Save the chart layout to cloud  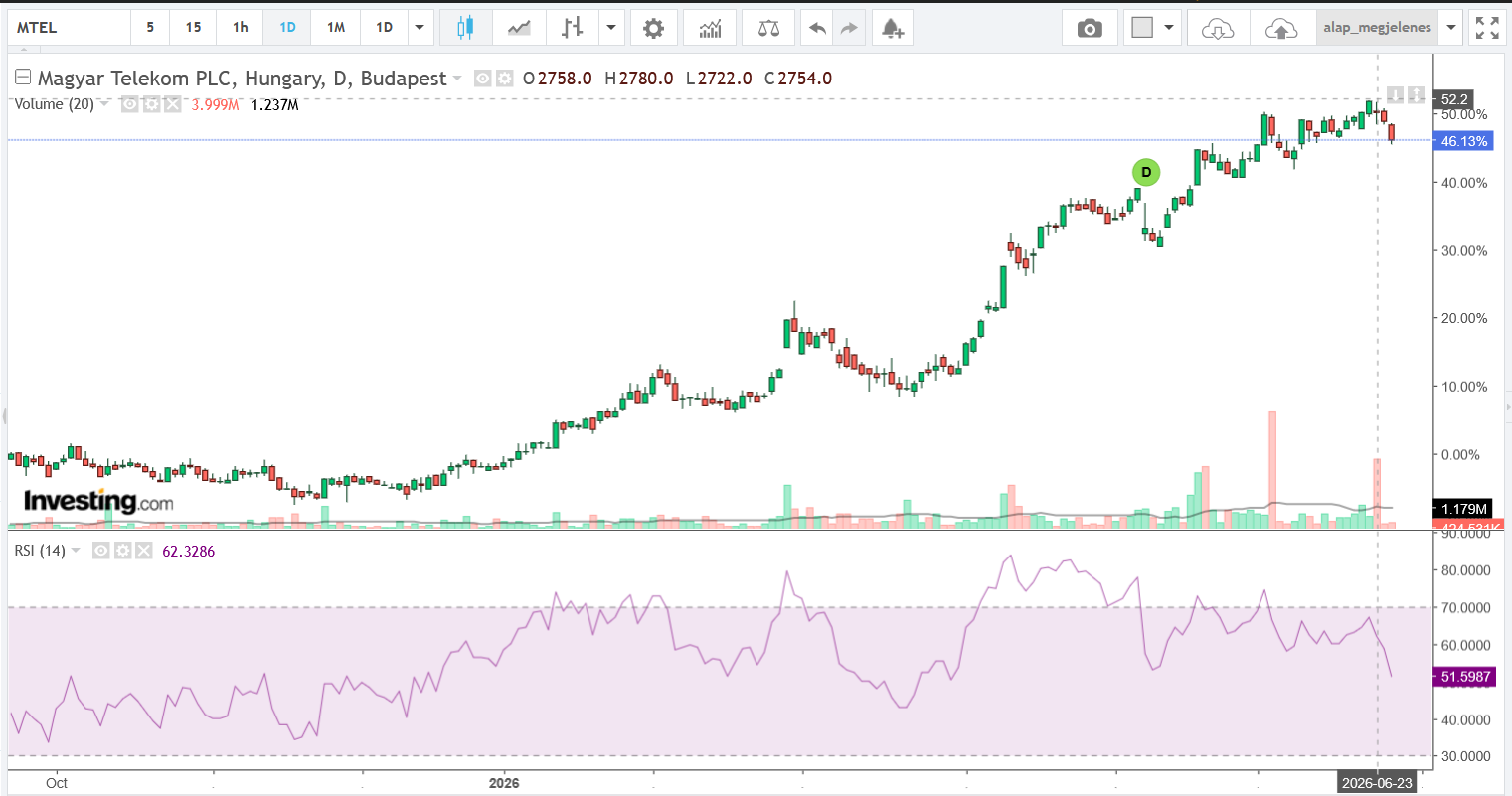(1281, 28)
